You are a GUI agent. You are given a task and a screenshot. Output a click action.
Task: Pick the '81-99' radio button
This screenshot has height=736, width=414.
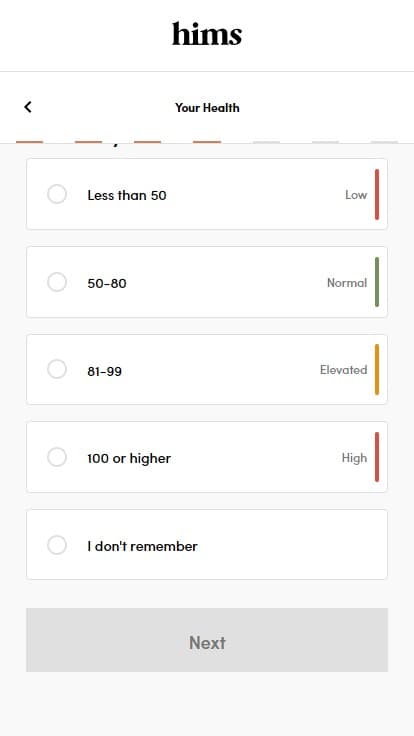click(57, 369)
